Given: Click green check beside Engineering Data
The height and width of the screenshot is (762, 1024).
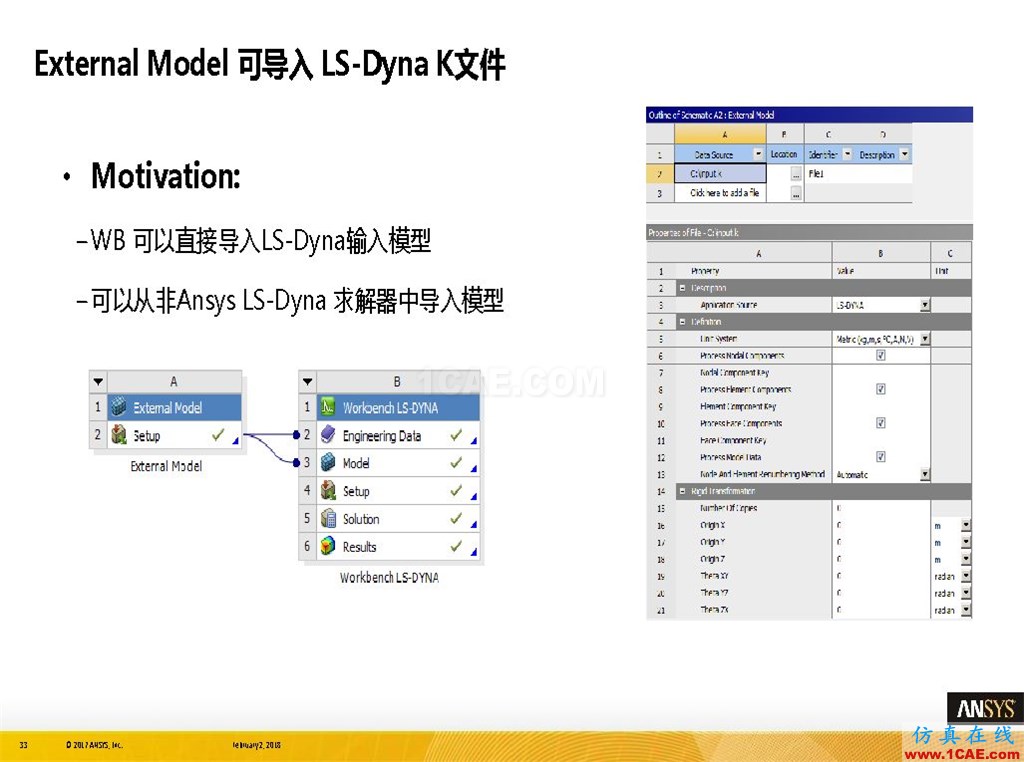Looking at the screenshot, I should click(456, 434).
